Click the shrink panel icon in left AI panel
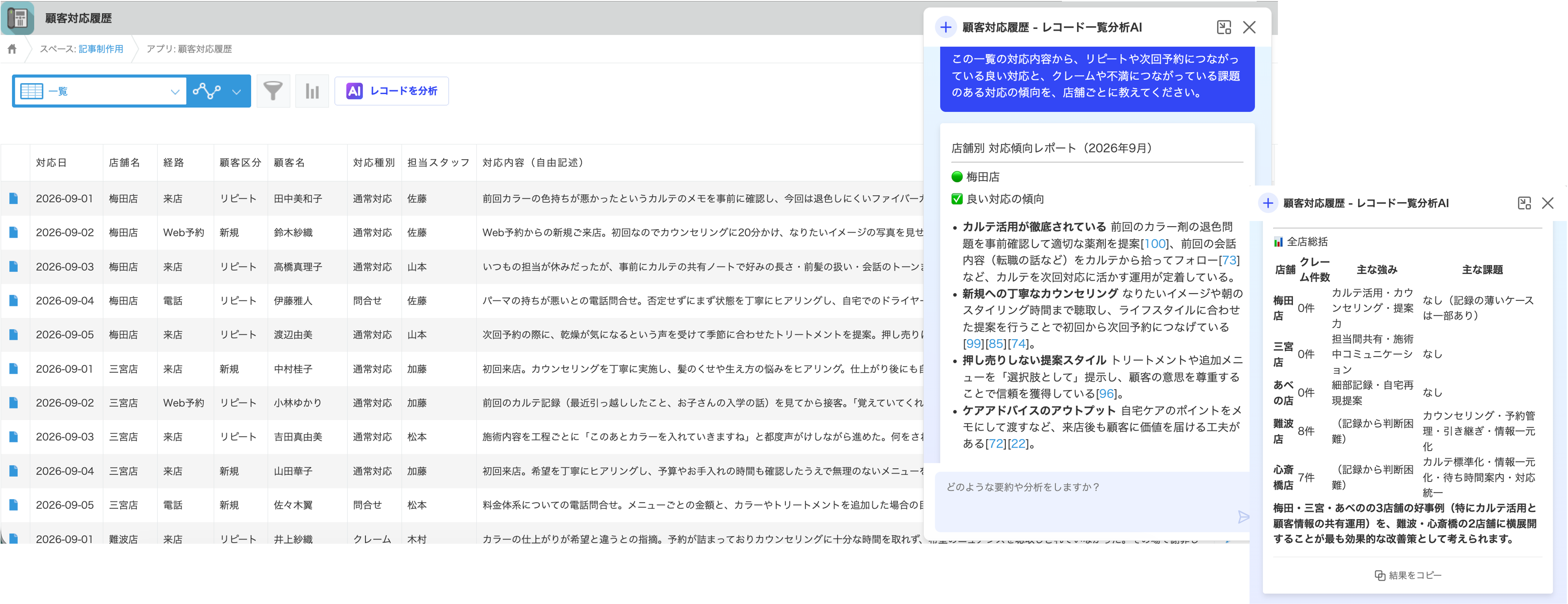The width and height of the screenshot is (1568, 604). pos(1223,27)
